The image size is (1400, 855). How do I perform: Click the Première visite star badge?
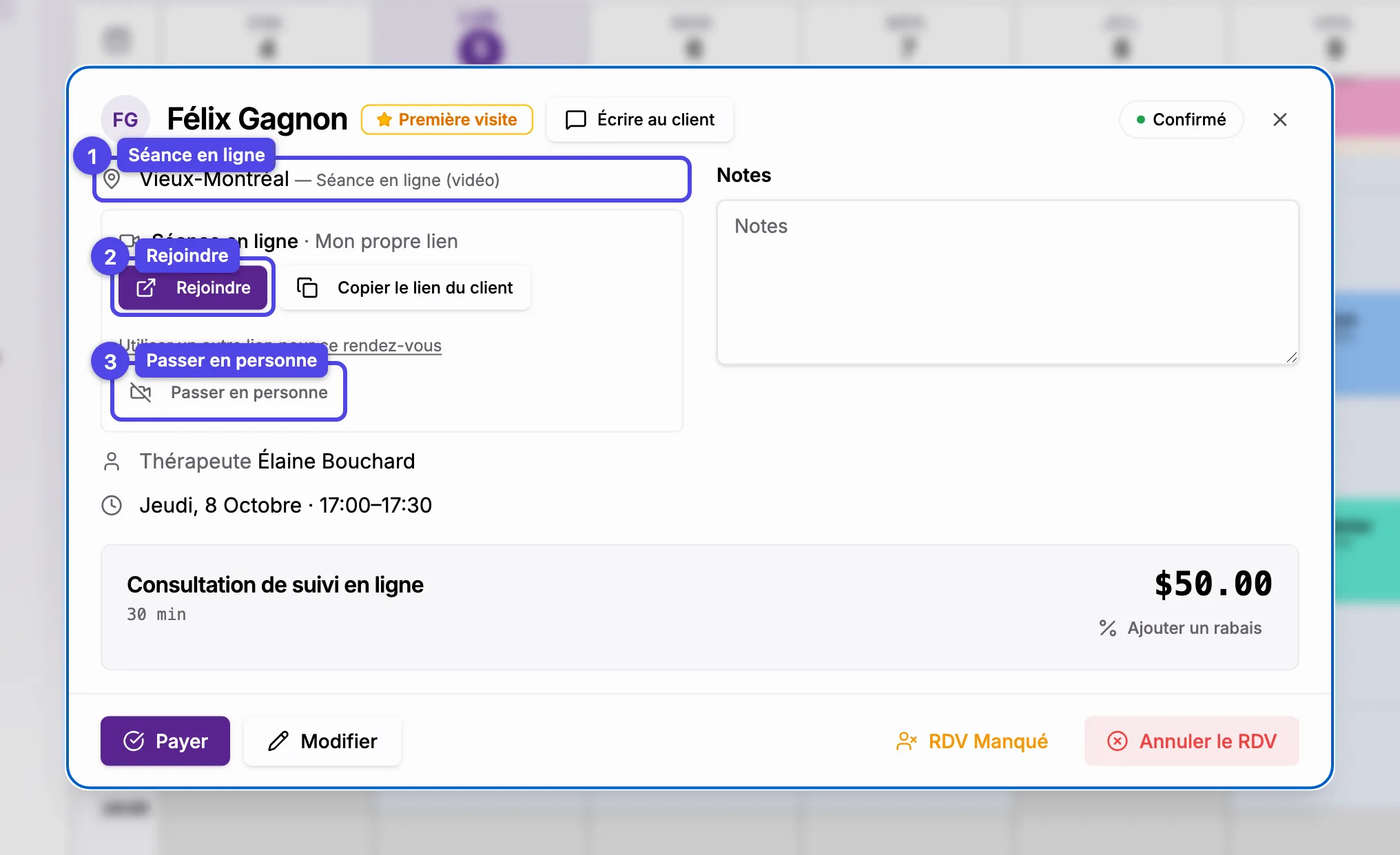(x=447, y=119)
